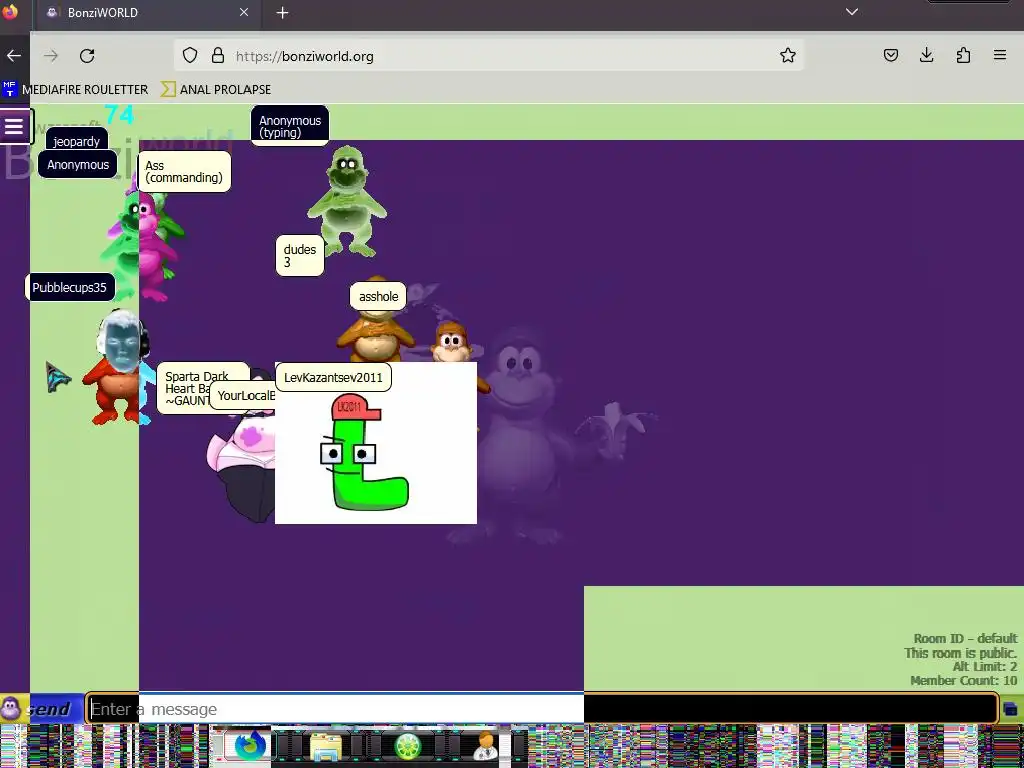The height and width of the screenshot is (768, 1024).
Task: Click the Firefox logo at window corner
Action: point(10,12)
